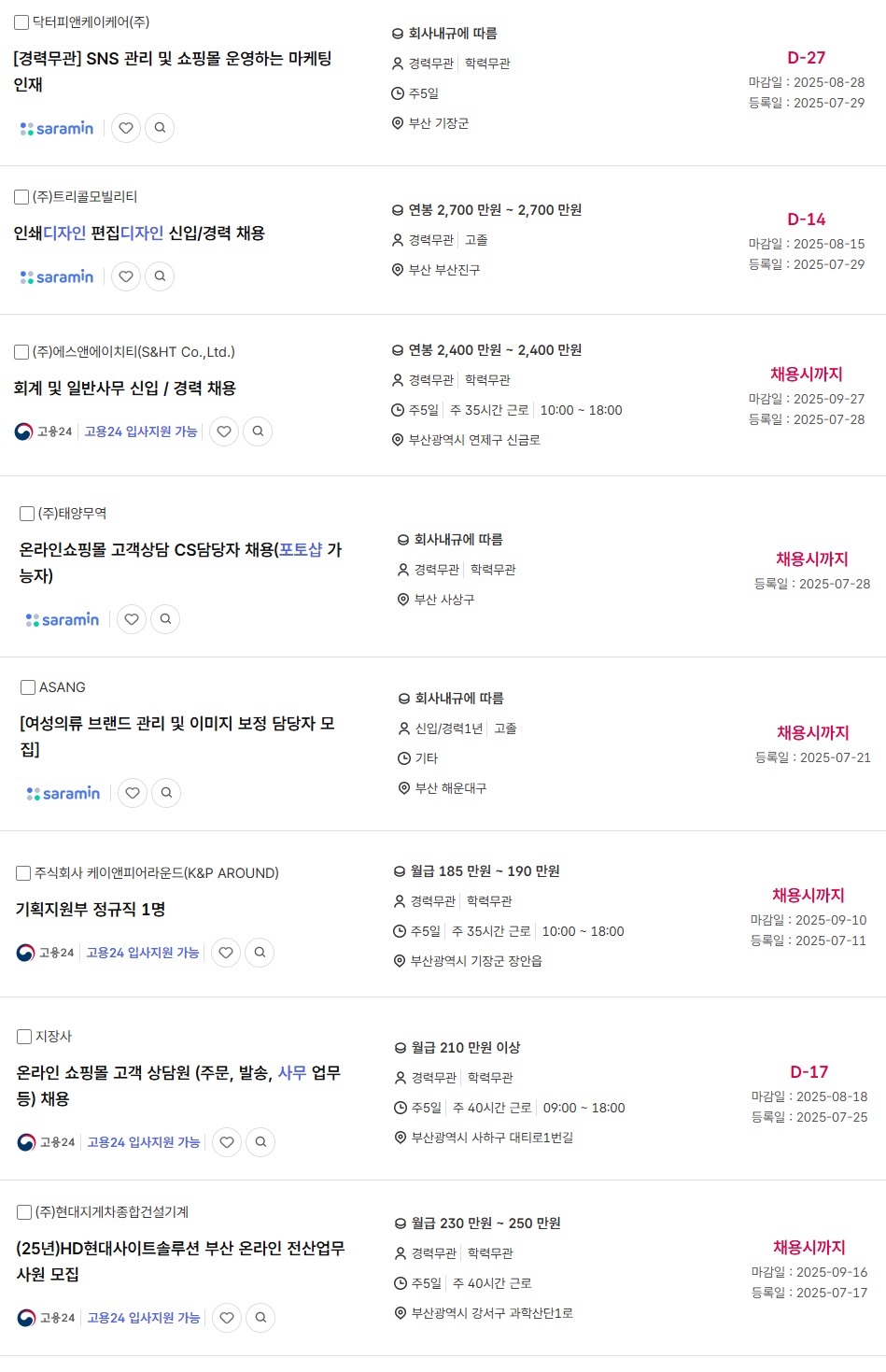The width and height of the screenshot is (886, 1372).
Task: Click saramin logo under 트리콜모빌리티 listing
Action: coord(57,276)
